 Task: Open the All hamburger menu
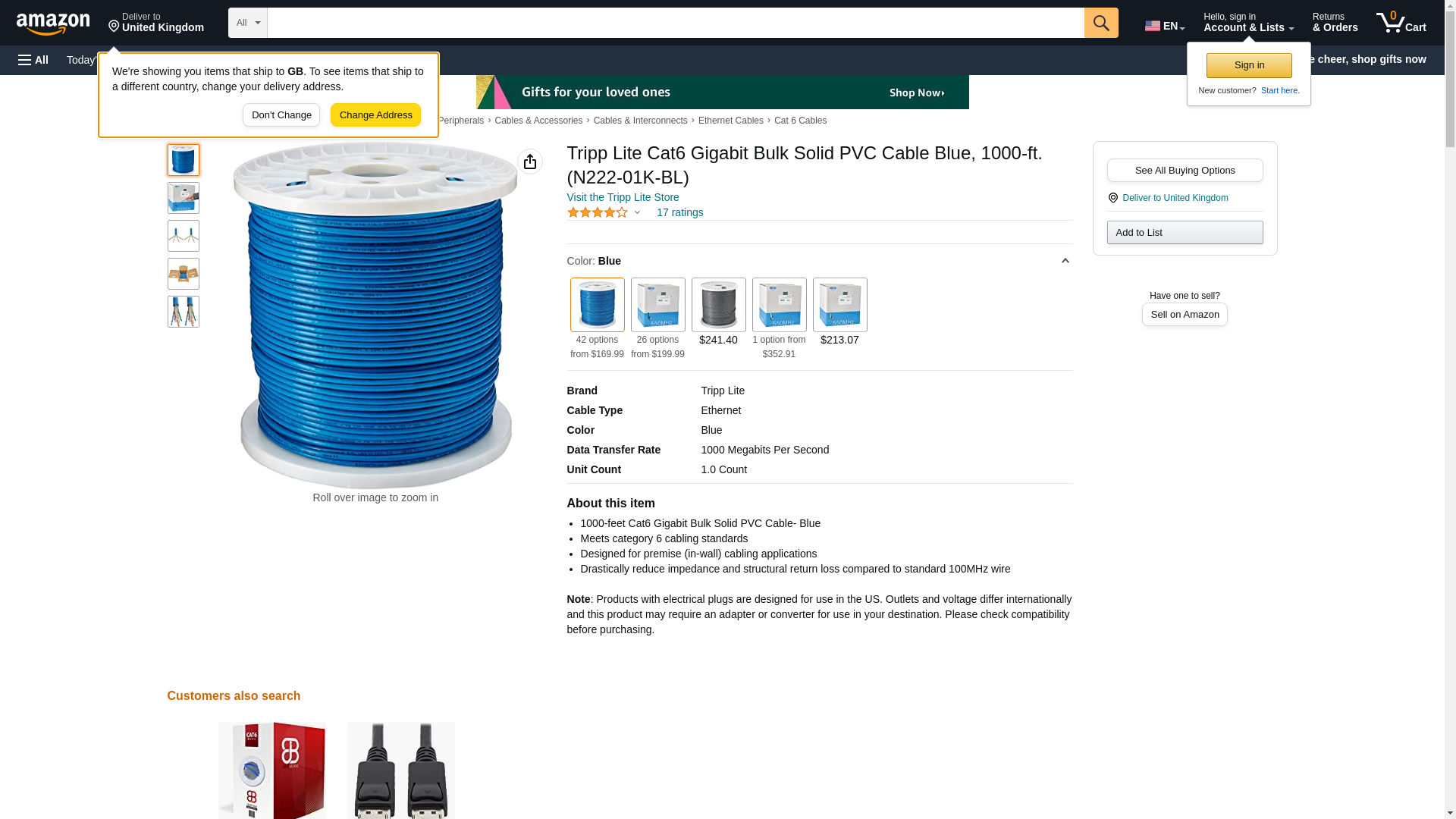coord(33,60)
